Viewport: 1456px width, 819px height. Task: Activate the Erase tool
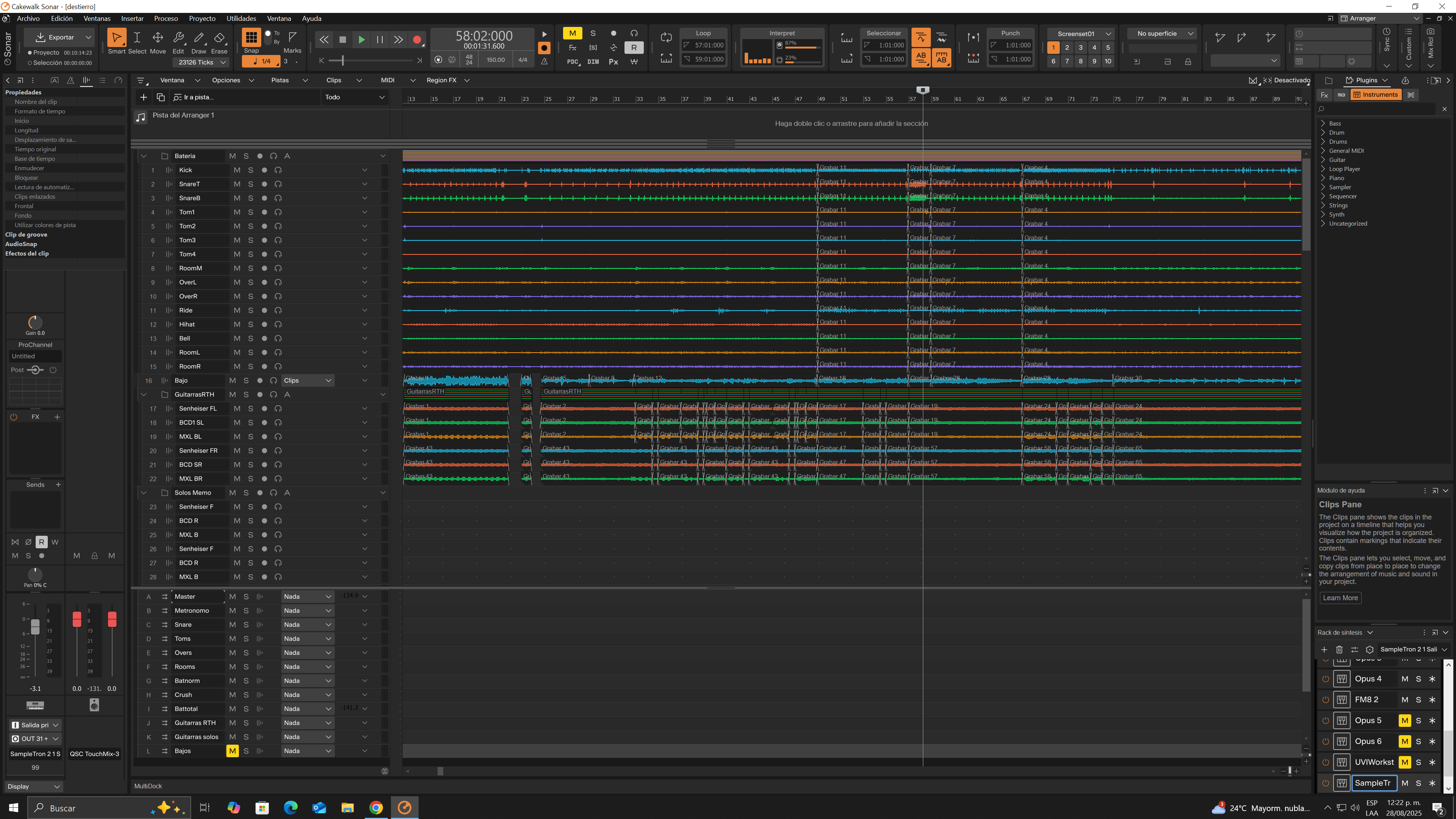[219, 38]
